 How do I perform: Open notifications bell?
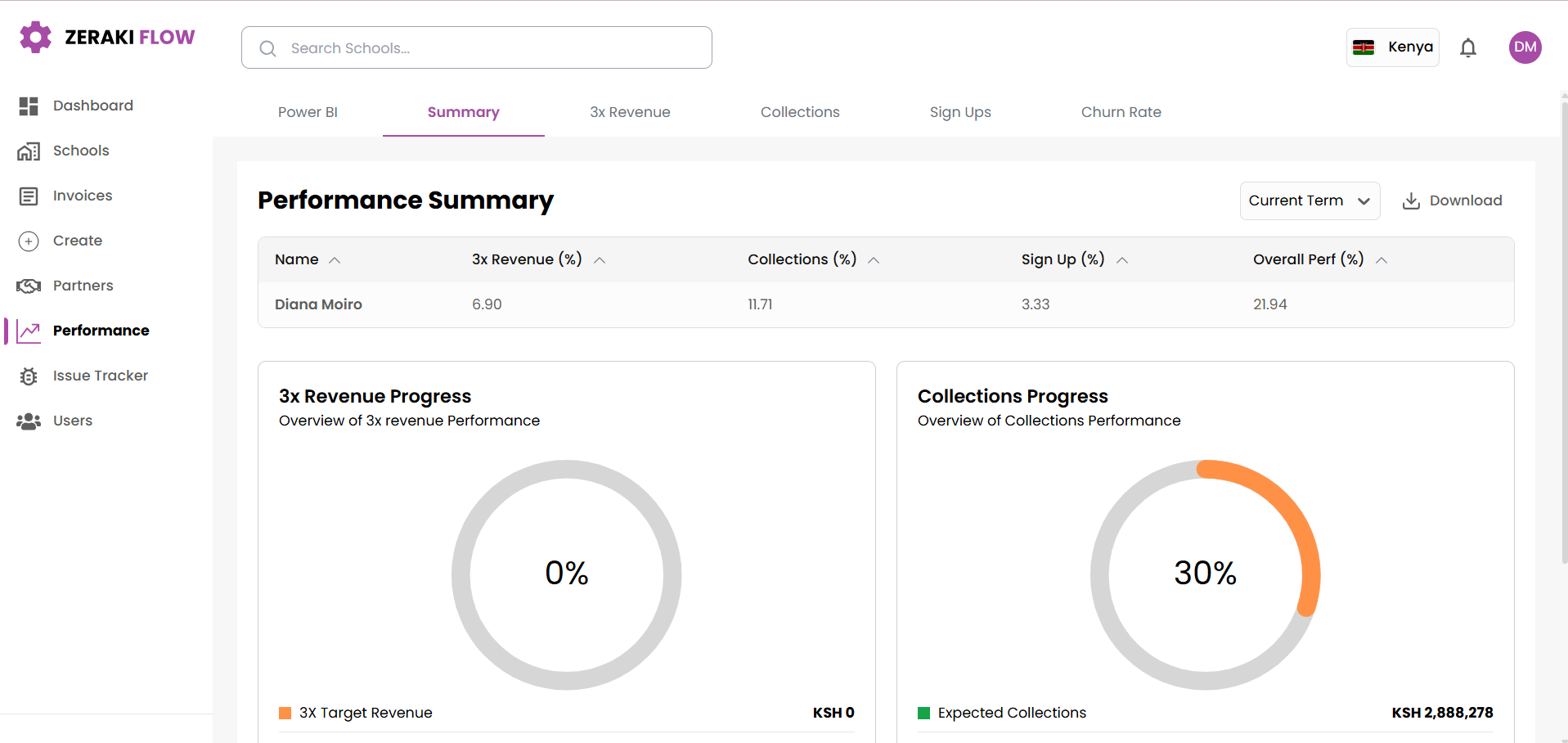[1468, 48]
